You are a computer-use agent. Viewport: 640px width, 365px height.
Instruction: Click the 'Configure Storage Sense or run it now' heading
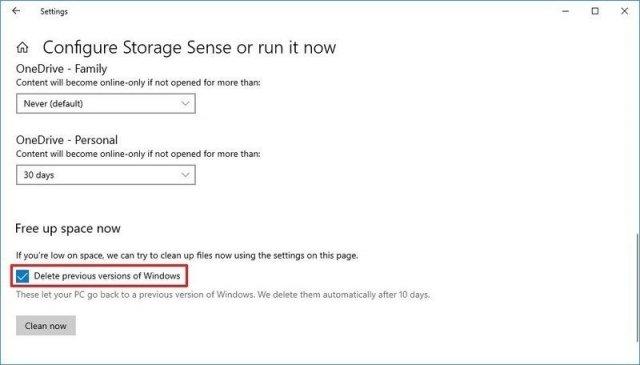(x=189, y=47)
